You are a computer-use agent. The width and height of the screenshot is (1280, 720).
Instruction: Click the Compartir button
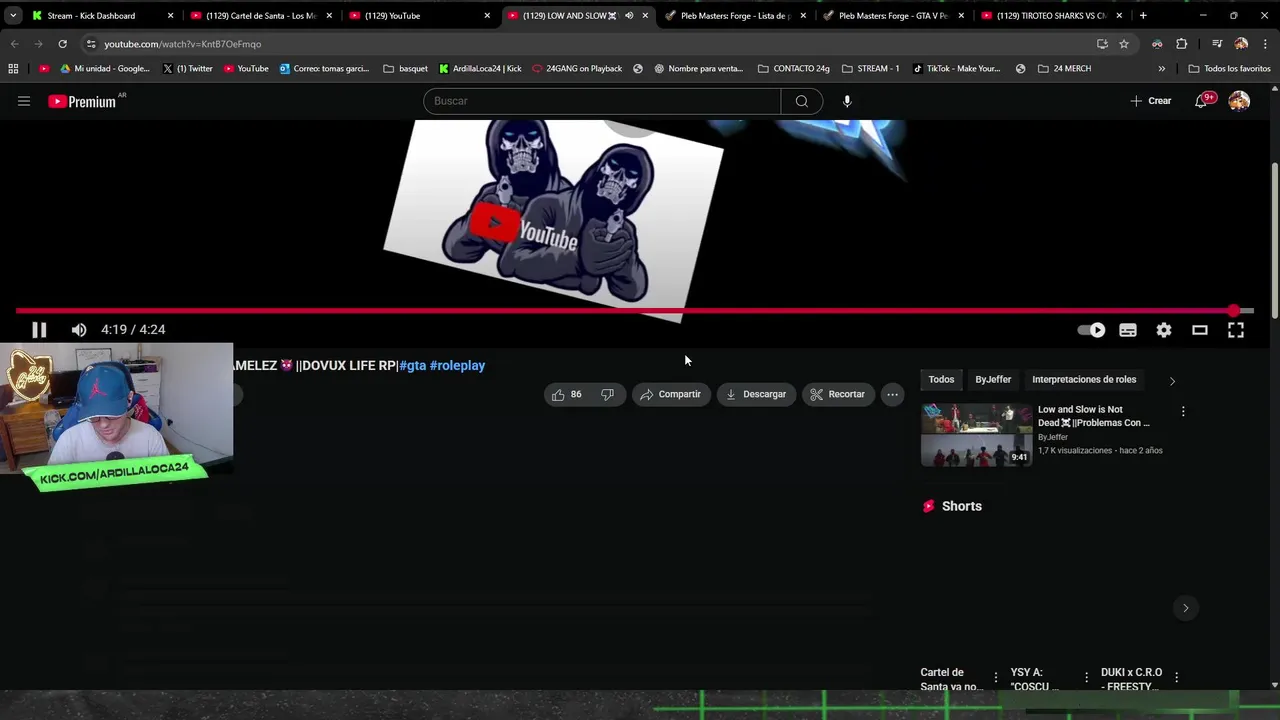[670, 394]
